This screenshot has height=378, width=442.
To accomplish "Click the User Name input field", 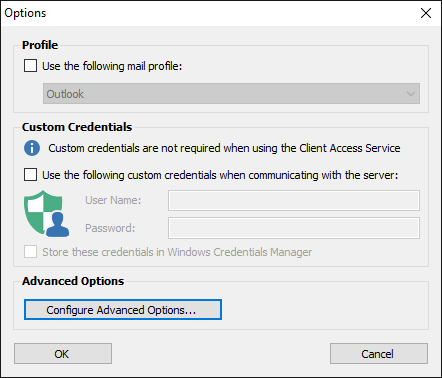I will point(294,200).
